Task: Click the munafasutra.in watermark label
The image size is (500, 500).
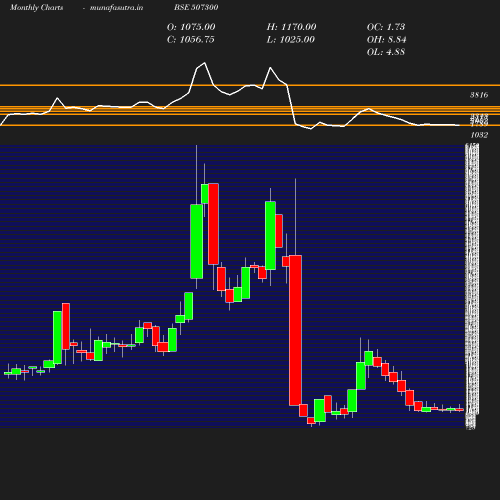Action: (x=116, y=7)
